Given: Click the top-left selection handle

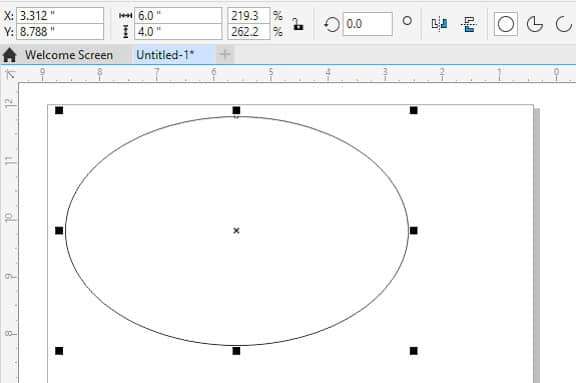Looking at the screenshot, I should [59, 110].
